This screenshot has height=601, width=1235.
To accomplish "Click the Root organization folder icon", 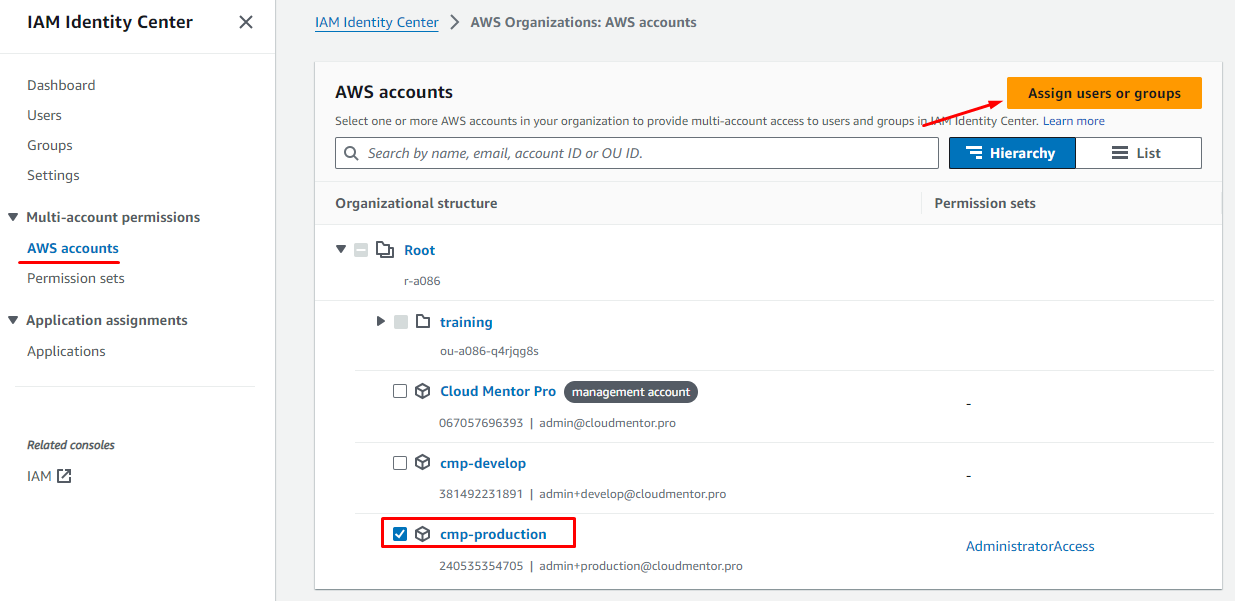I will coord(385,250).
